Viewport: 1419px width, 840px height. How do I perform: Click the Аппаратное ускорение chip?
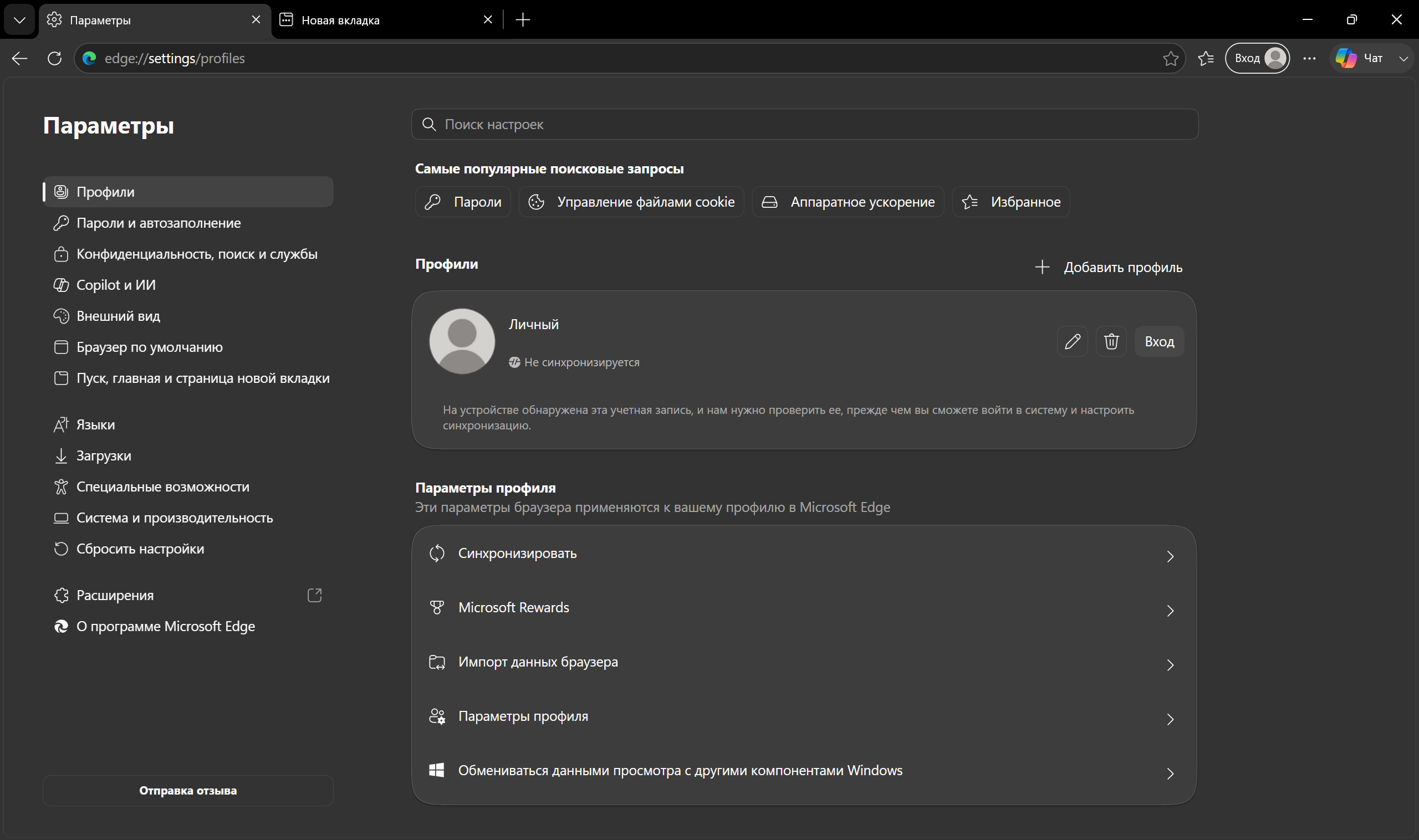pyautogui.click(x=848, y=202)
